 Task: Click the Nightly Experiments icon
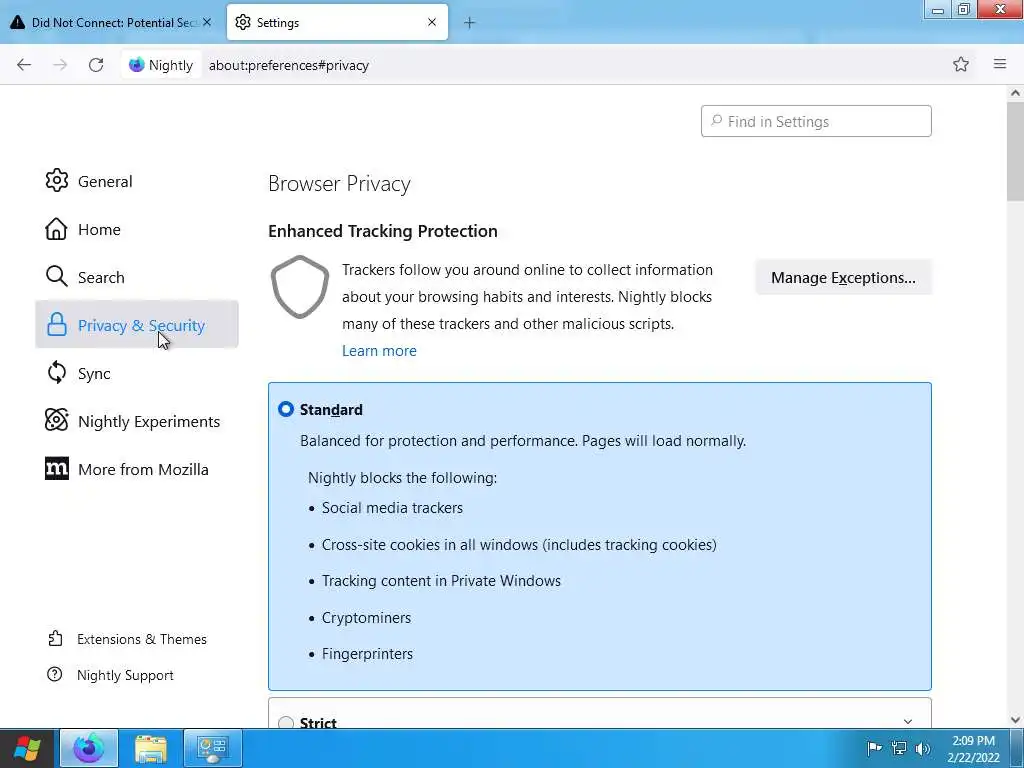tap(57, 421)
